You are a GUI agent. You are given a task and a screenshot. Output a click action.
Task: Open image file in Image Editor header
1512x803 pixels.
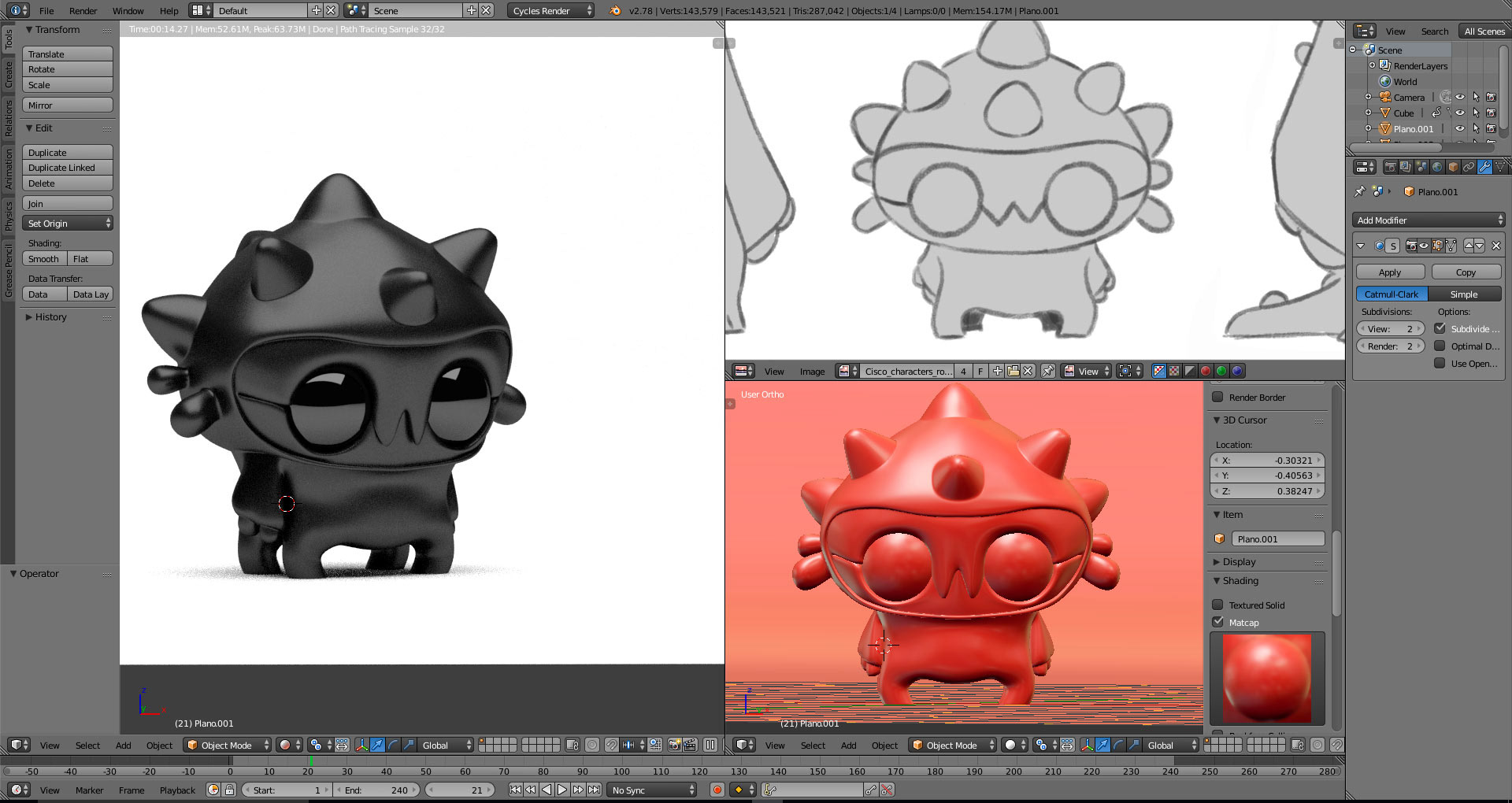(1014, 371)
